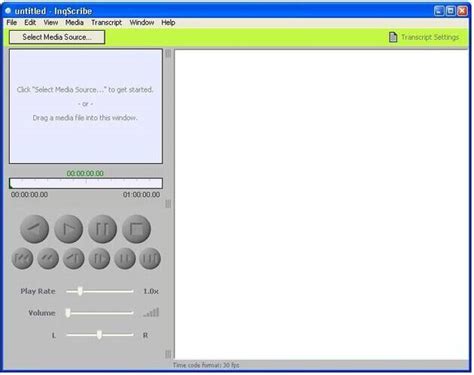Open the Media menu
This screenshot has height=375, width=474.
[74, 22]
